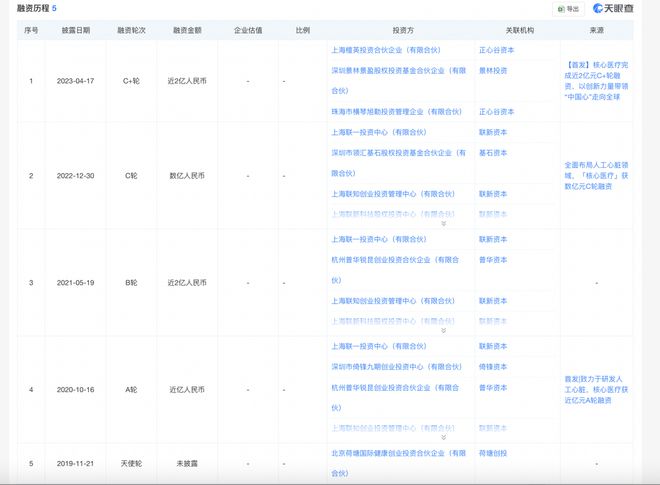Open 普华资本 in the B轮 row
The image size is (660, 485).
point(493,260)
